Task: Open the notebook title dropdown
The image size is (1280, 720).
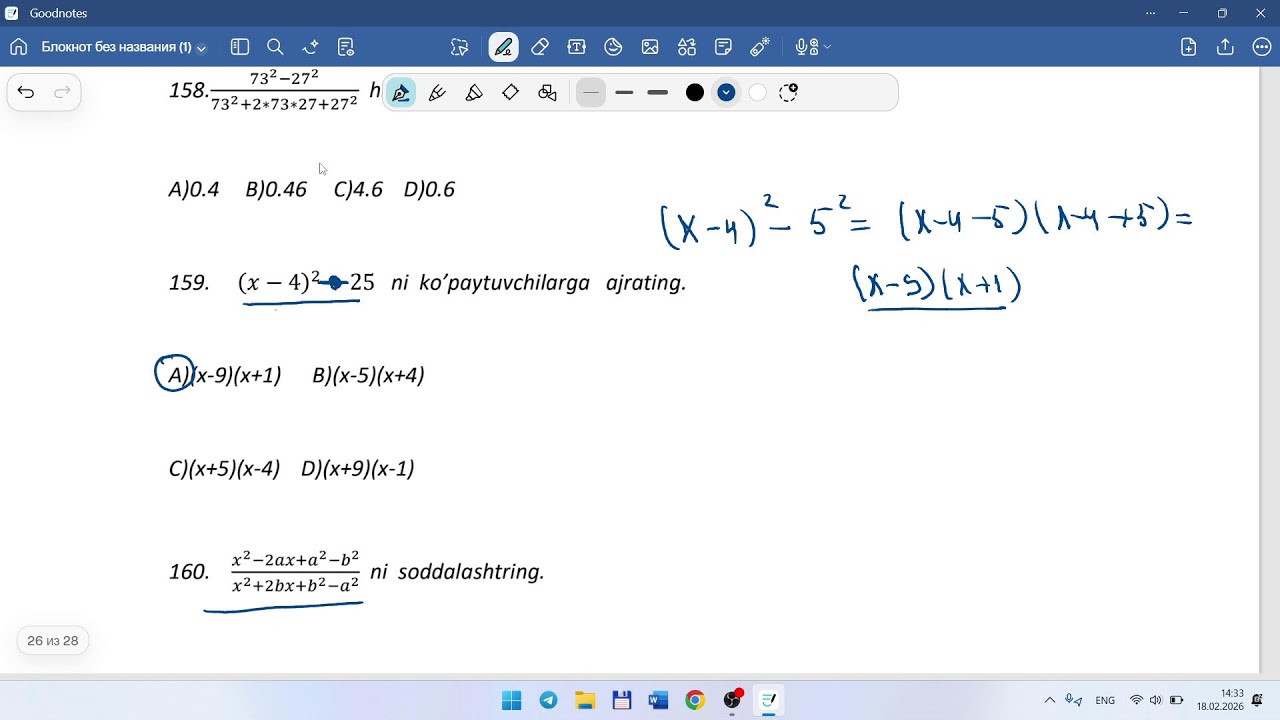Action: (x=124, y=47)
